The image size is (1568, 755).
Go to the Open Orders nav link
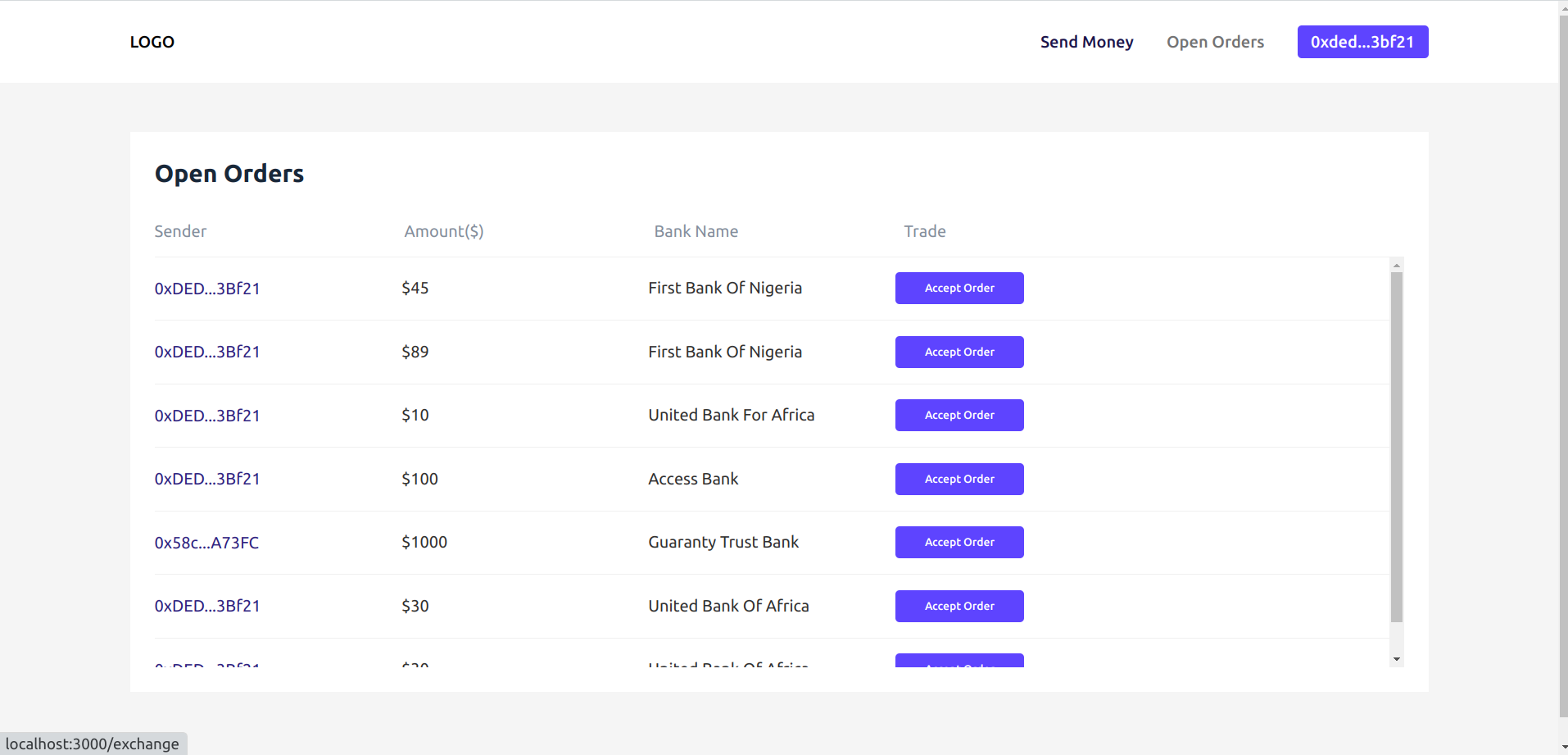pyautogui.click(x=1215, y=42)
